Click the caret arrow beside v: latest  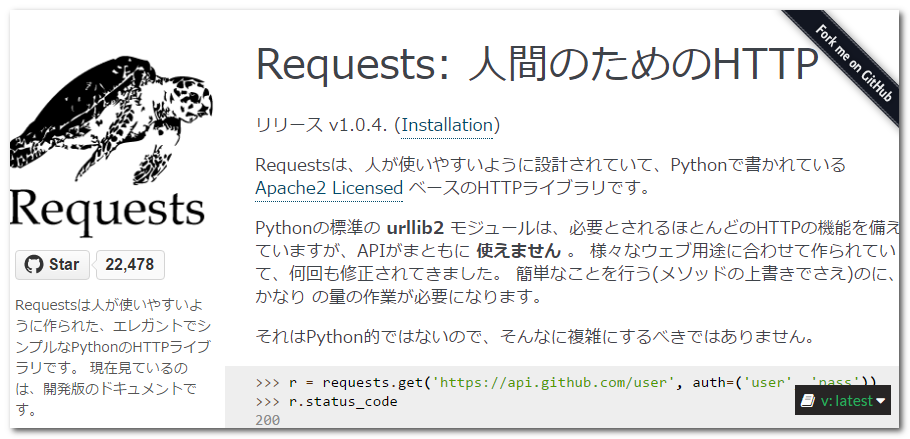pos(881,401)
